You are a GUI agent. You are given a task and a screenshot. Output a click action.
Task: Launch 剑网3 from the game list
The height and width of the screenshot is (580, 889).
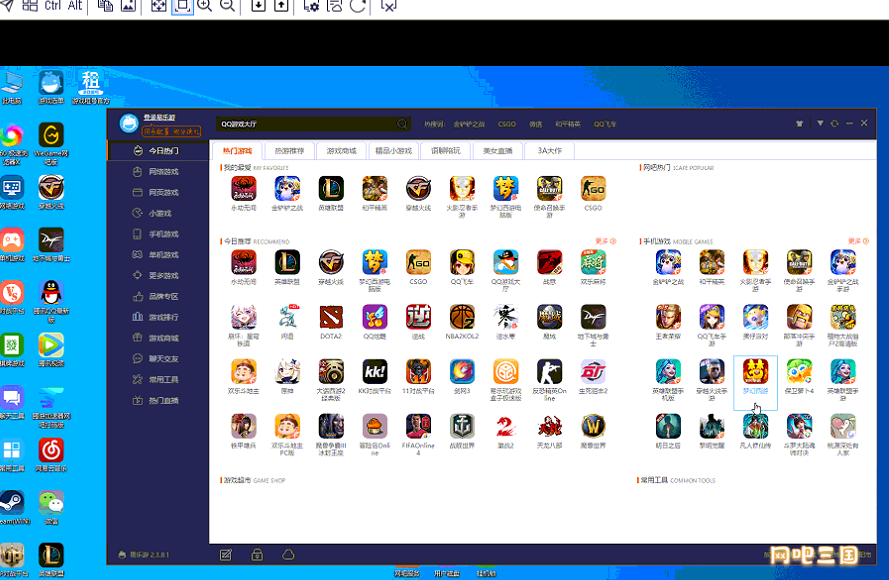tap(462, 372)
